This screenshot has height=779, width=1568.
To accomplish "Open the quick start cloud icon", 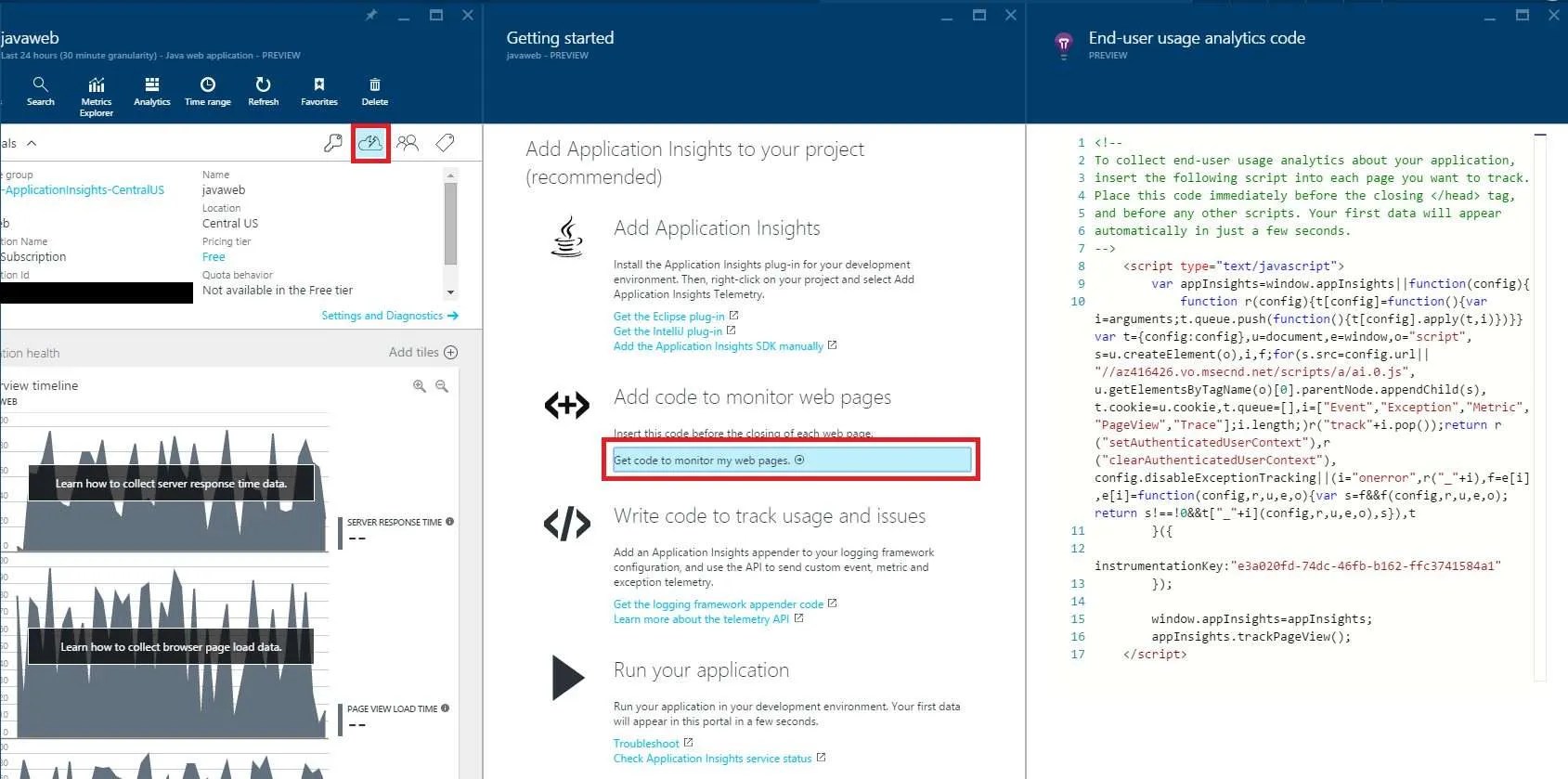I will click(x=370, y=143).
